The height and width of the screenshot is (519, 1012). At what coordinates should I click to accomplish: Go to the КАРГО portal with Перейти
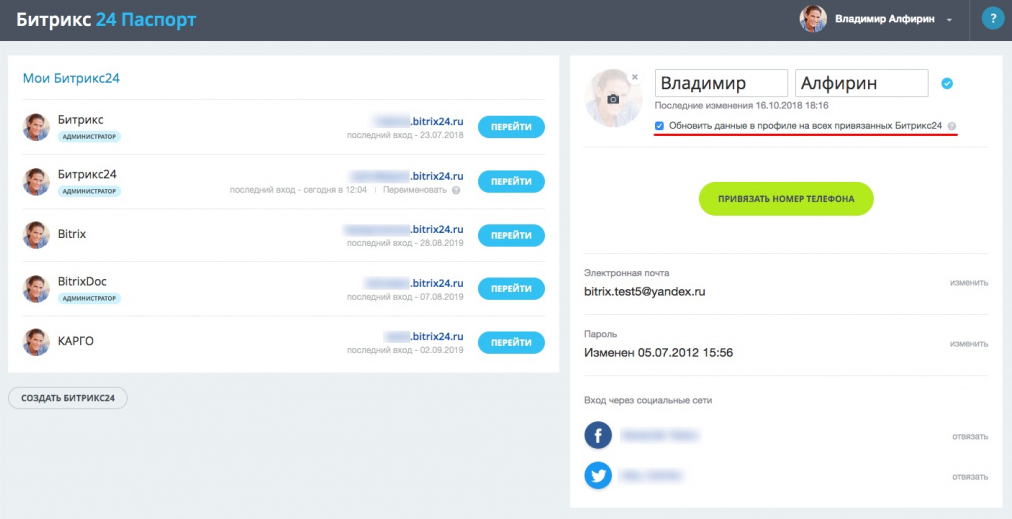coord(511,343)
